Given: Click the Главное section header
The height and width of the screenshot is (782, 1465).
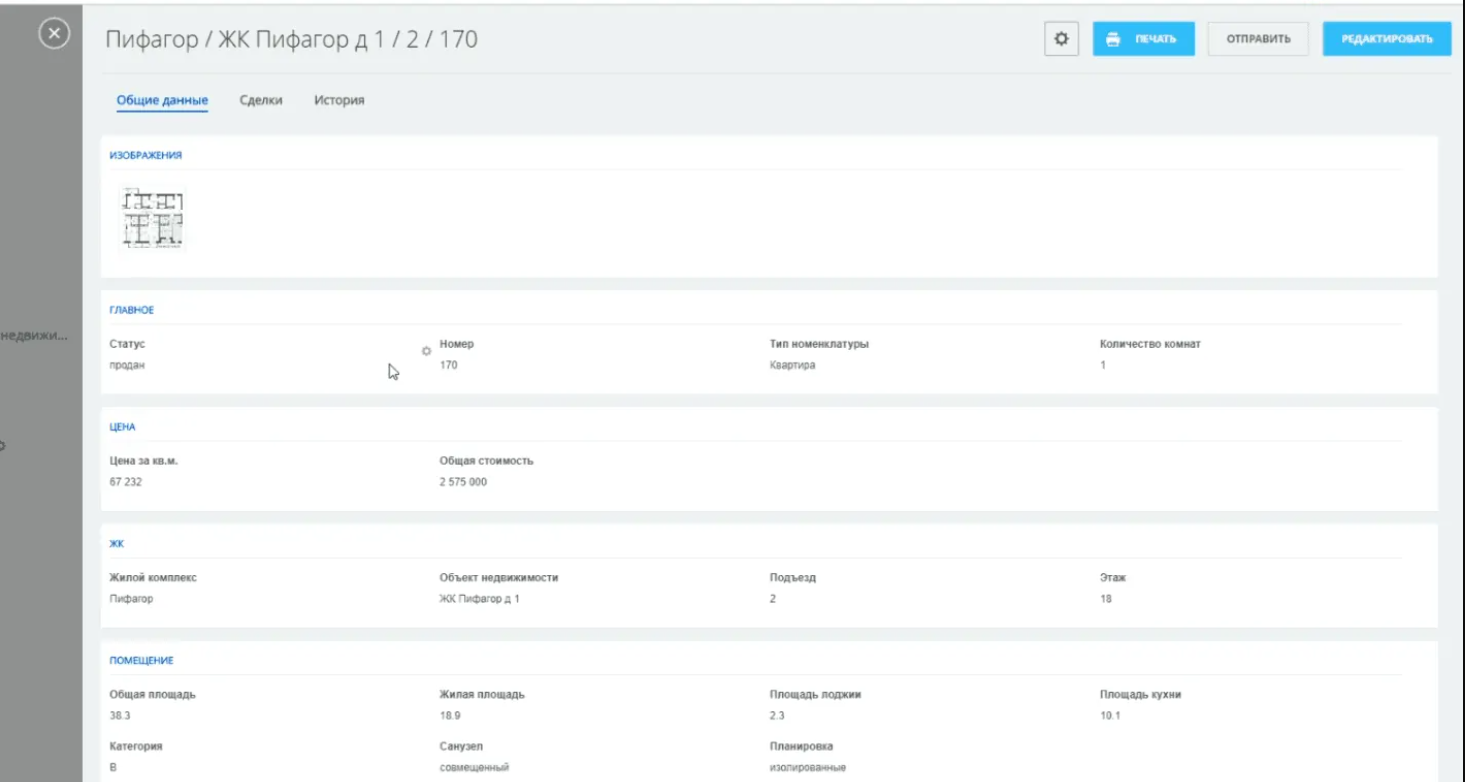Looking at the screenshot, I should pyautogui.click(x=131, y=310).
